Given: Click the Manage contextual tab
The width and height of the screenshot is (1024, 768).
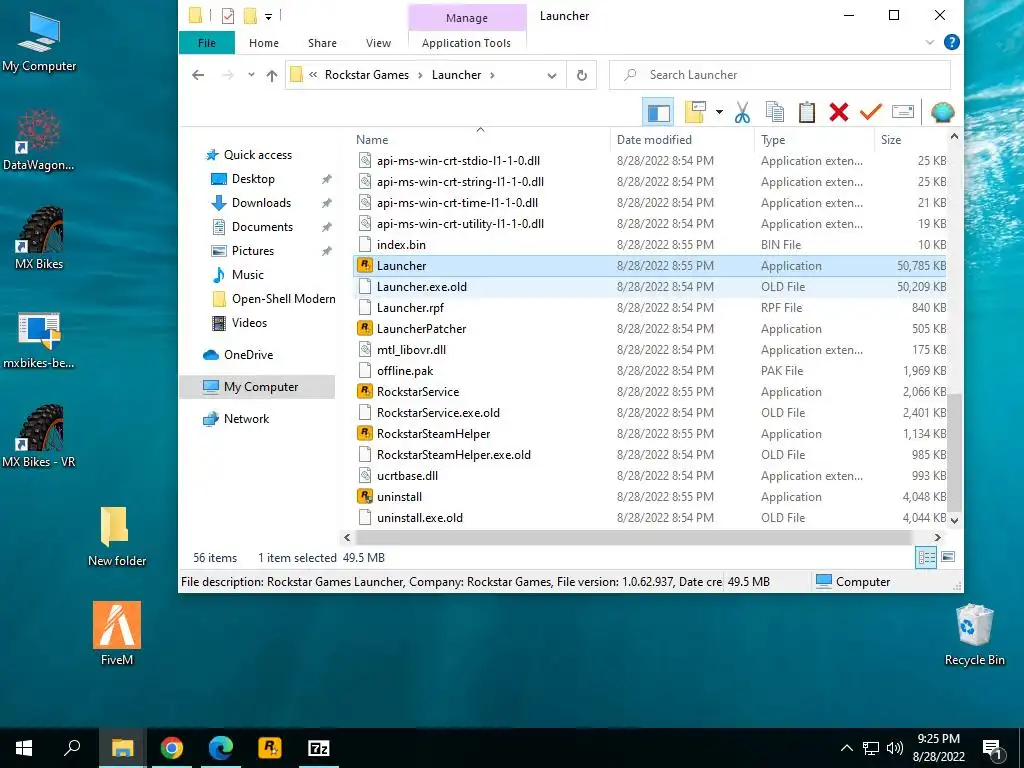Looking at the screenshot, I should tap(467, 18).
